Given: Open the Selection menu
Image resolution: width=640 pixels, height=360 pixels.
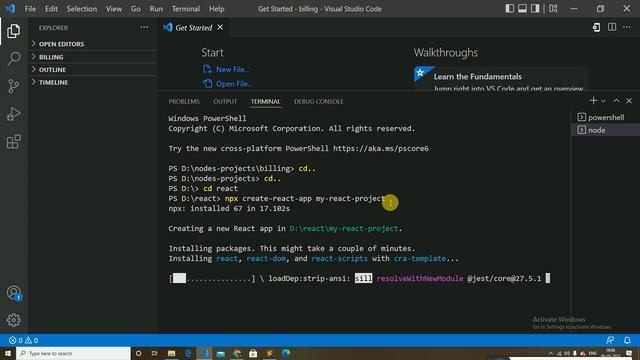Looking at the screenshot, I should (82, 9).
